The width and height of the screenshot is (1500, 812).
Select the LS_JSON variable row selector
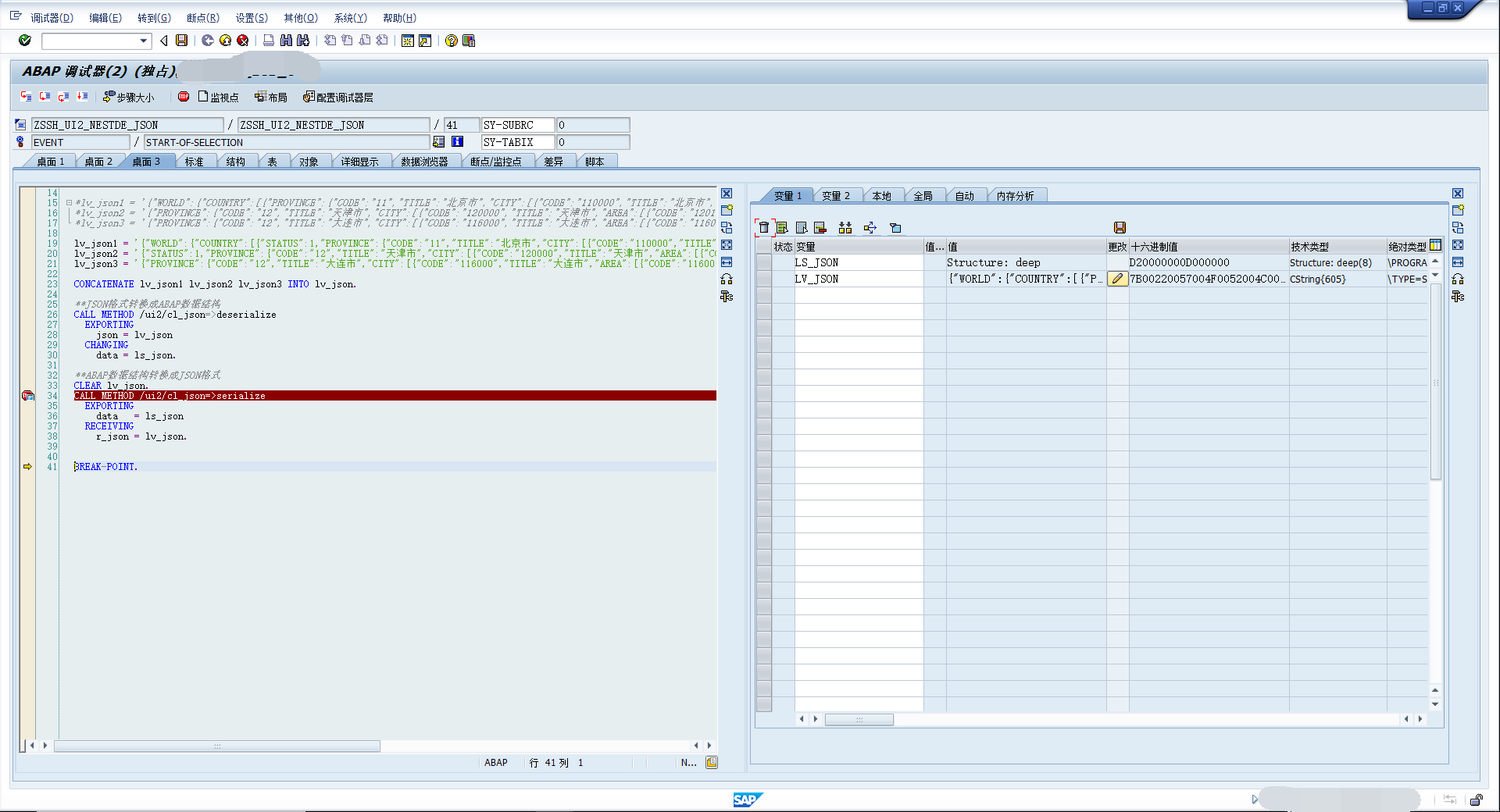tap(764, 263)
